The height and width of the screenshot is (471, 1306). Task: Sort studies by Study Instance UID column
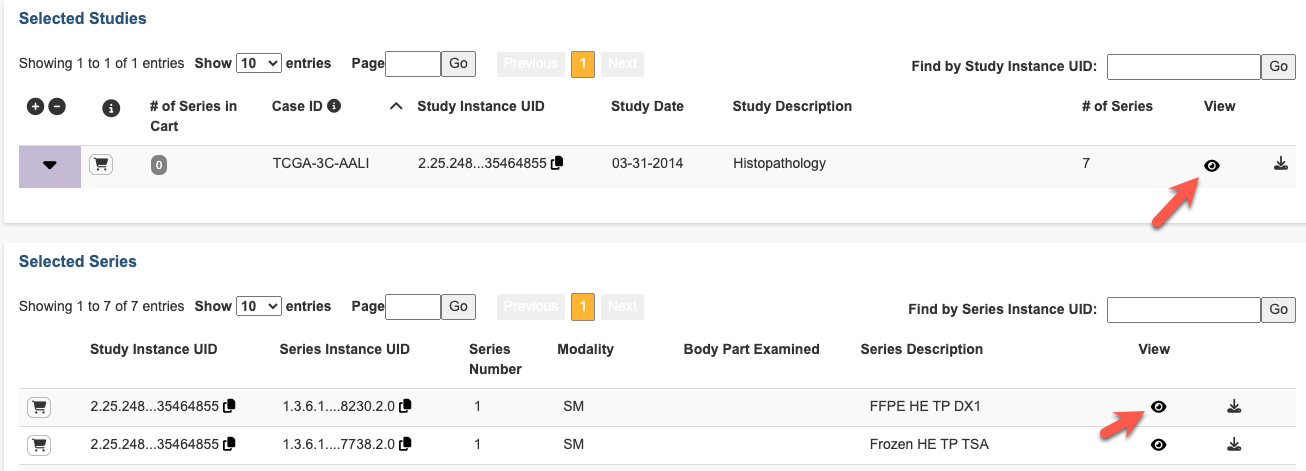[x=480, y=106]
